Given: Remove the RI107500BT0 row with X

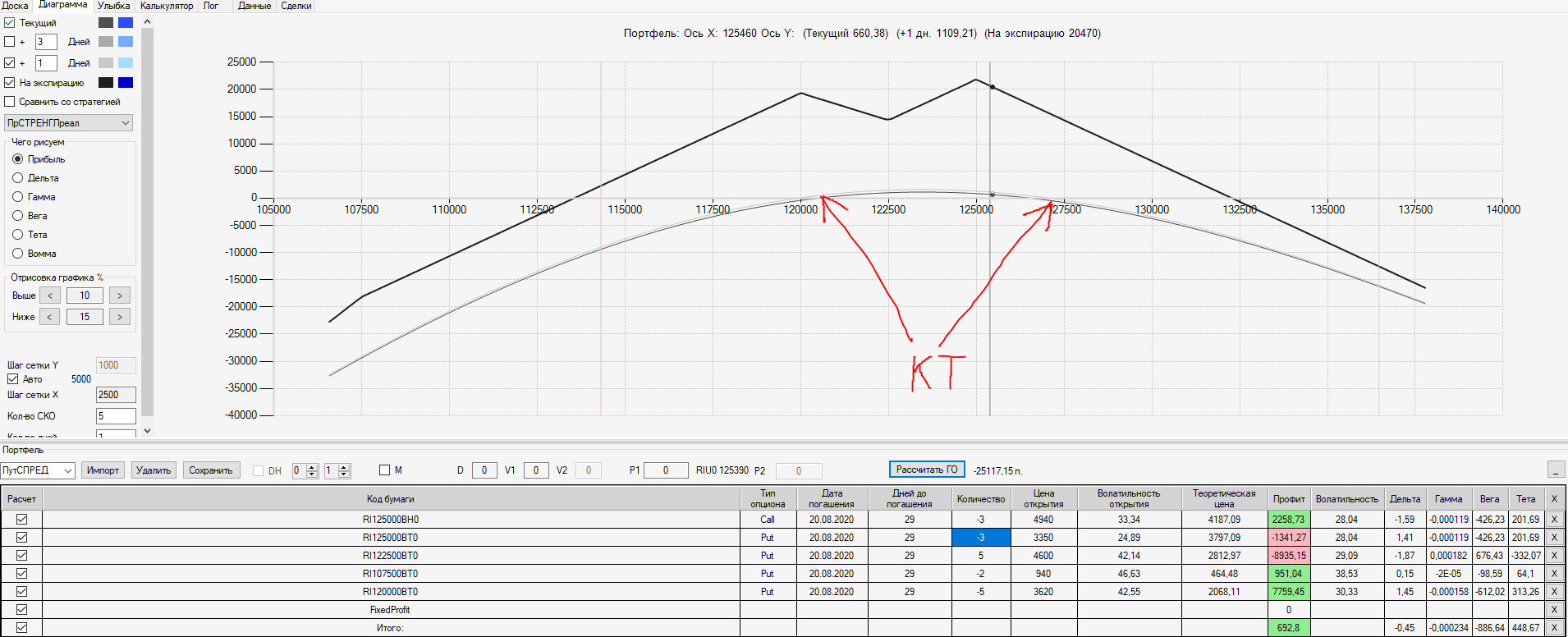Looking at the screenshot, I should coord(1554,573).
